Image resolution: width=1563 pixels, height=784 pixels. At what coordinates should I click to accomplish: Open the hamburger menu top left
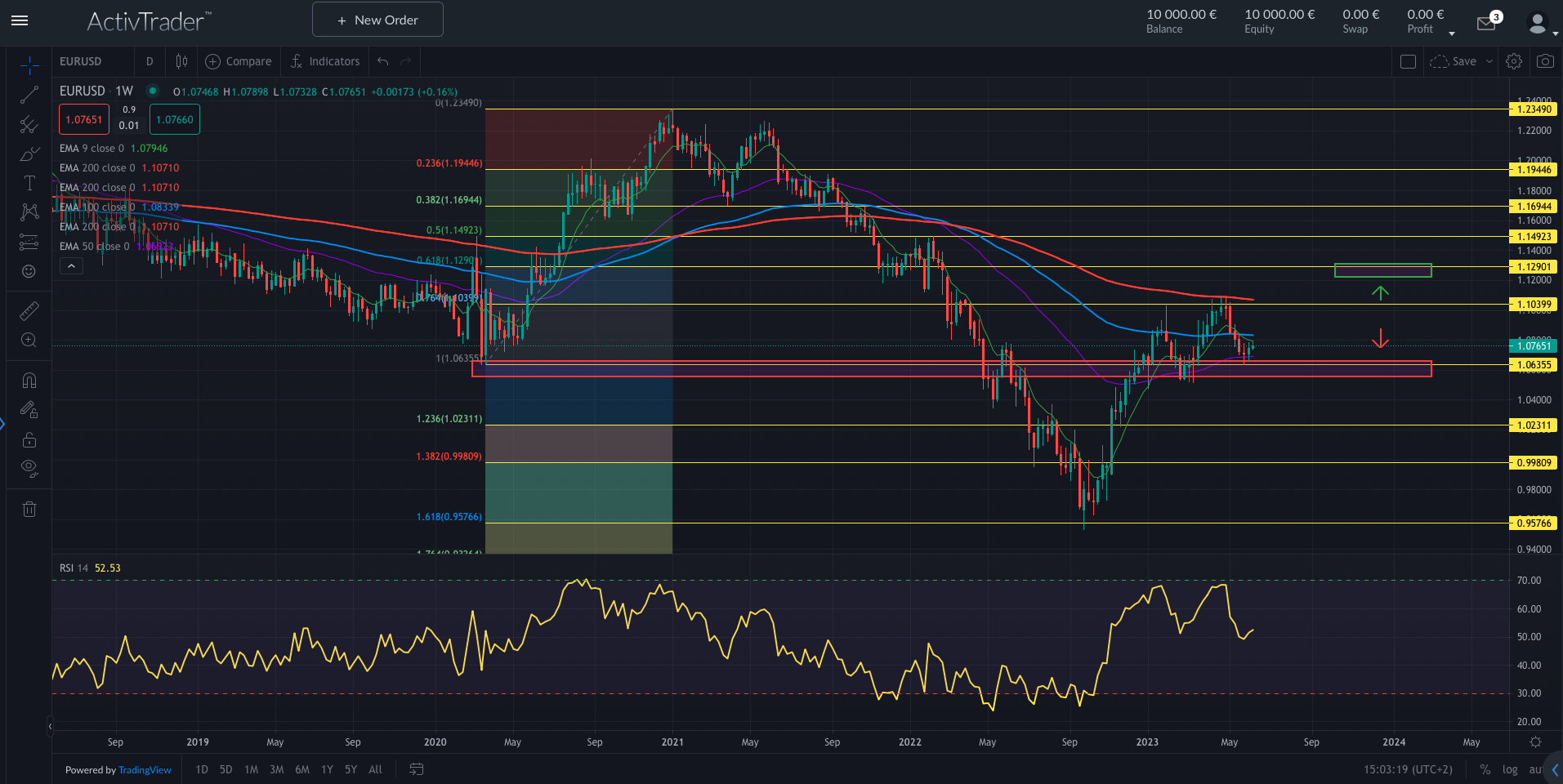[20, 20]
